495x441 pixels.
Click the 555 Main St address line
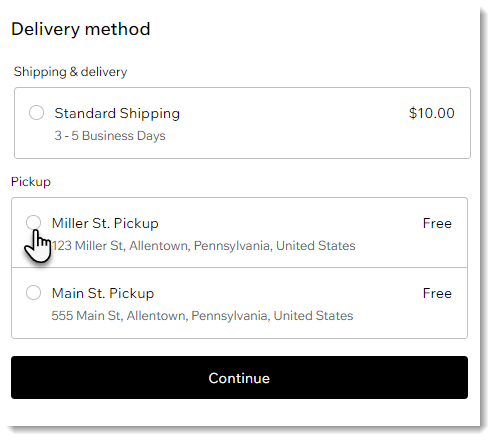coord(202,316)
